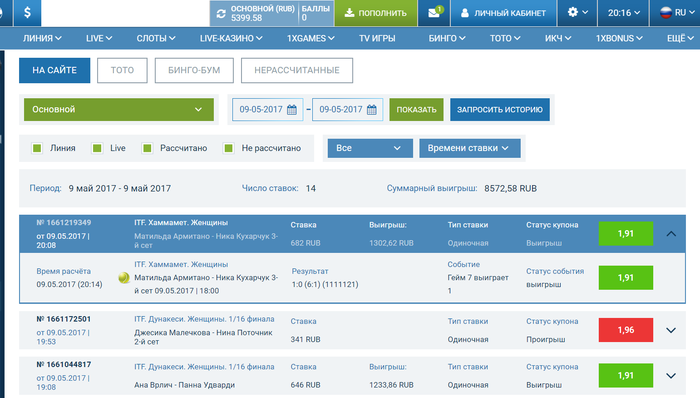700x398 pixels.
Task: Click tennis ball icon in event row
Action: tap(124, 278)
